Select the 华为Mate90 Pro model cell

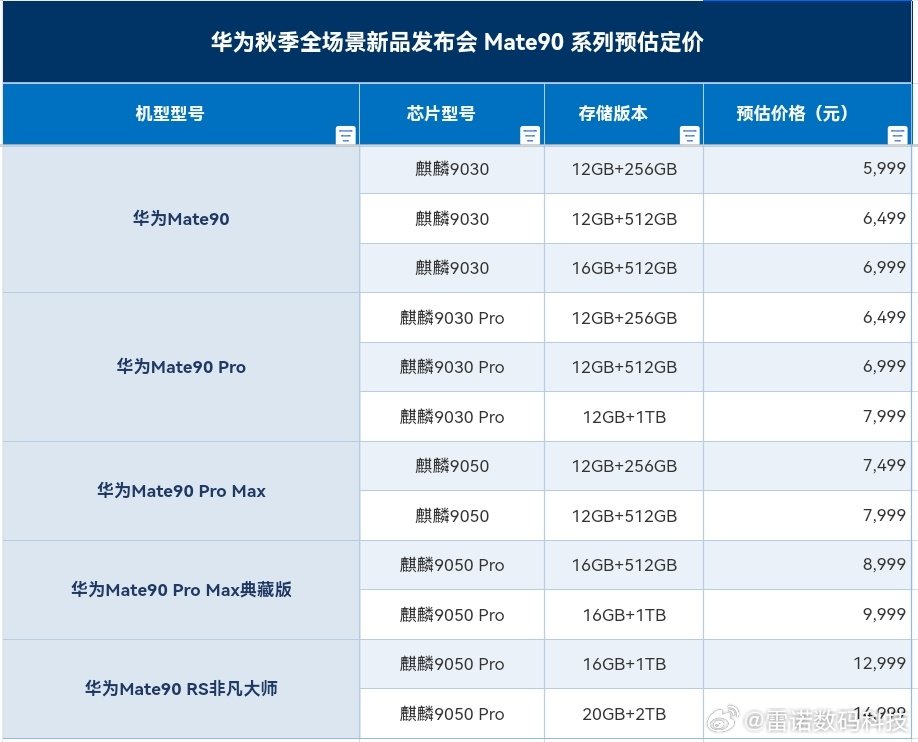click(181, 367)
